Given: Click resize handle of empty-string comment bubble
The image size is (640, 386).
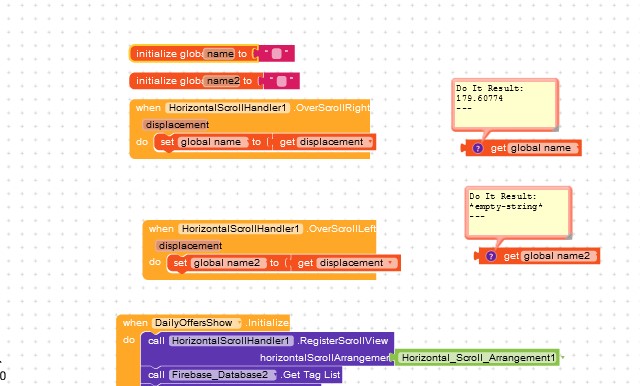Looking at the screenshot, I should (569, 236).
